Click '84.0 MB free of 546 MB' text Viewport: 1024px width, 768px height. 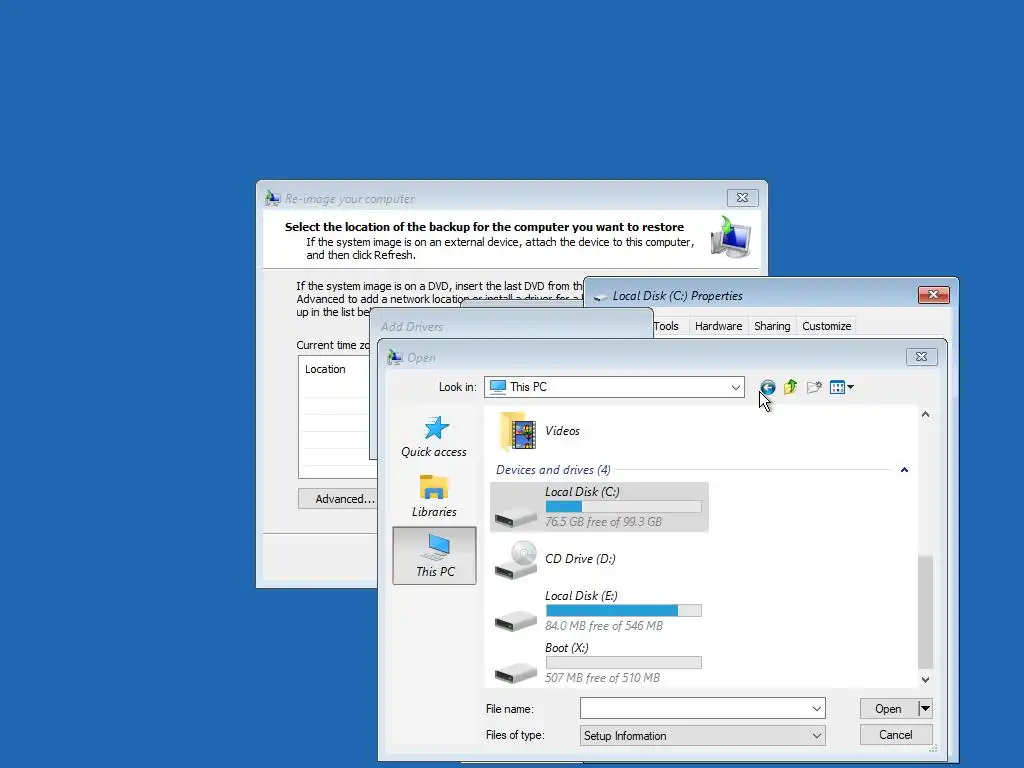604,626
